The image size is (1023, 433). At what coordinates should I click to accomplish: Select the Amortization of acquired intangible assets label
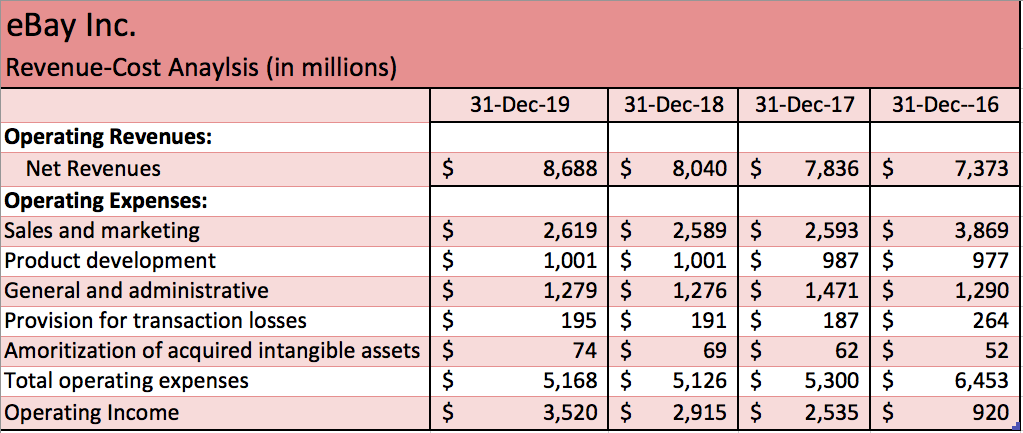213,351
